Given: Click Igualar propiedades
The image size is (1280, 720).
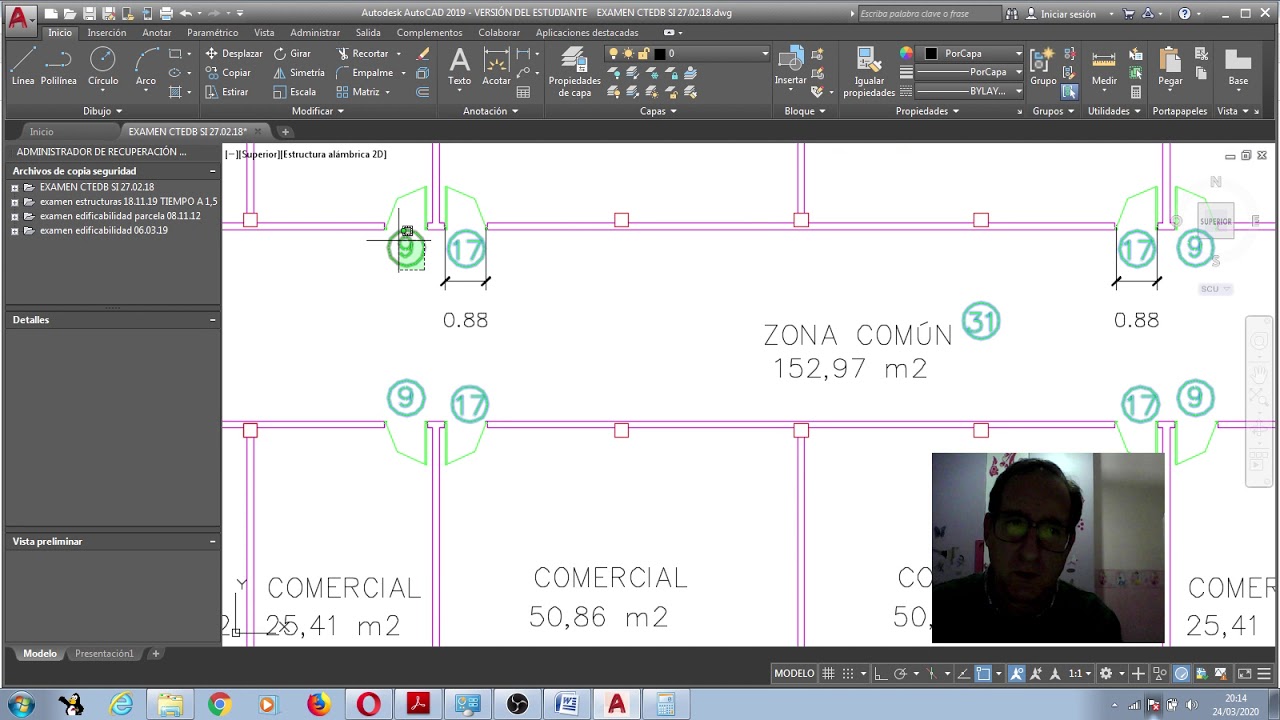Looking at the screenshot, I should tap(869, 72).
